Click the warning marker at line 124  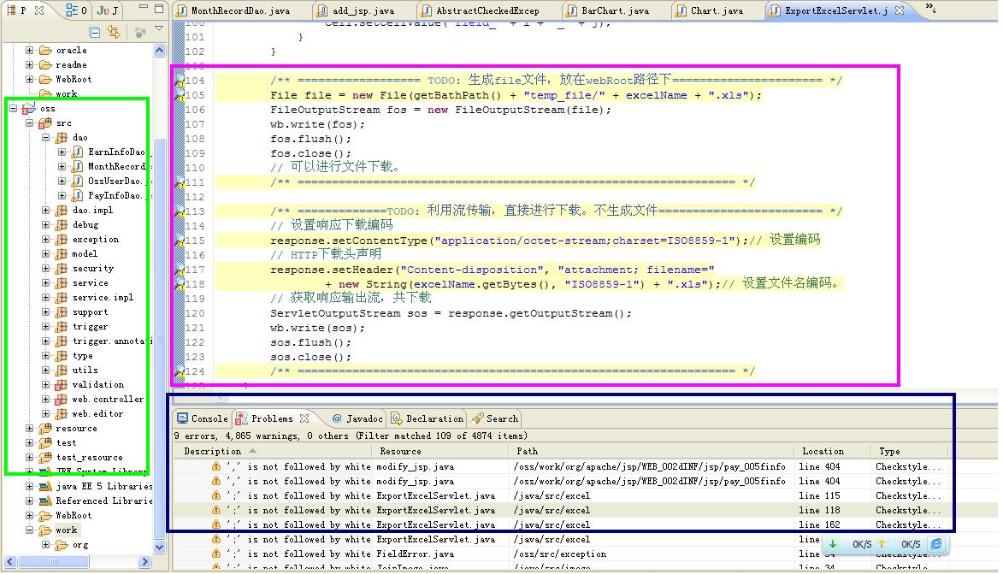[x=179, y=371]
